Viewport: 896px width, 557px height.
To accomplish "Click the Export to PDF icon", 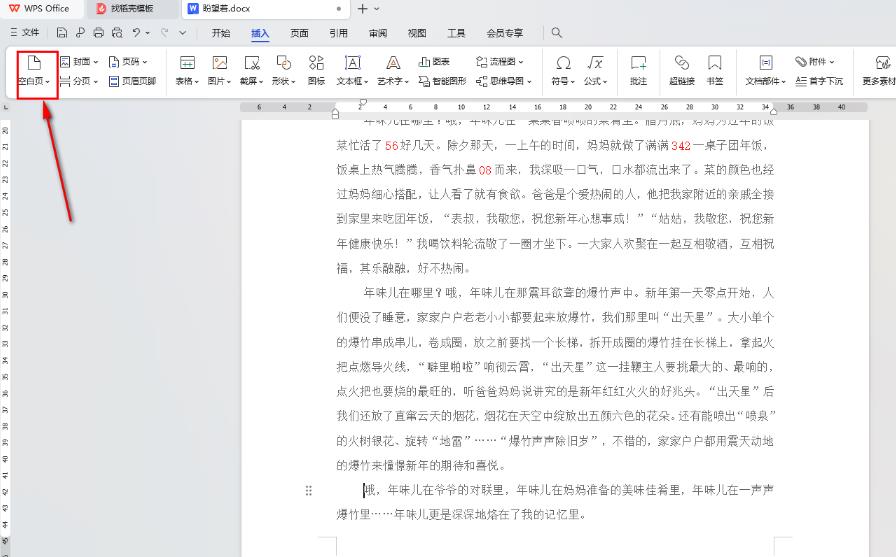I will coord(80,33).
